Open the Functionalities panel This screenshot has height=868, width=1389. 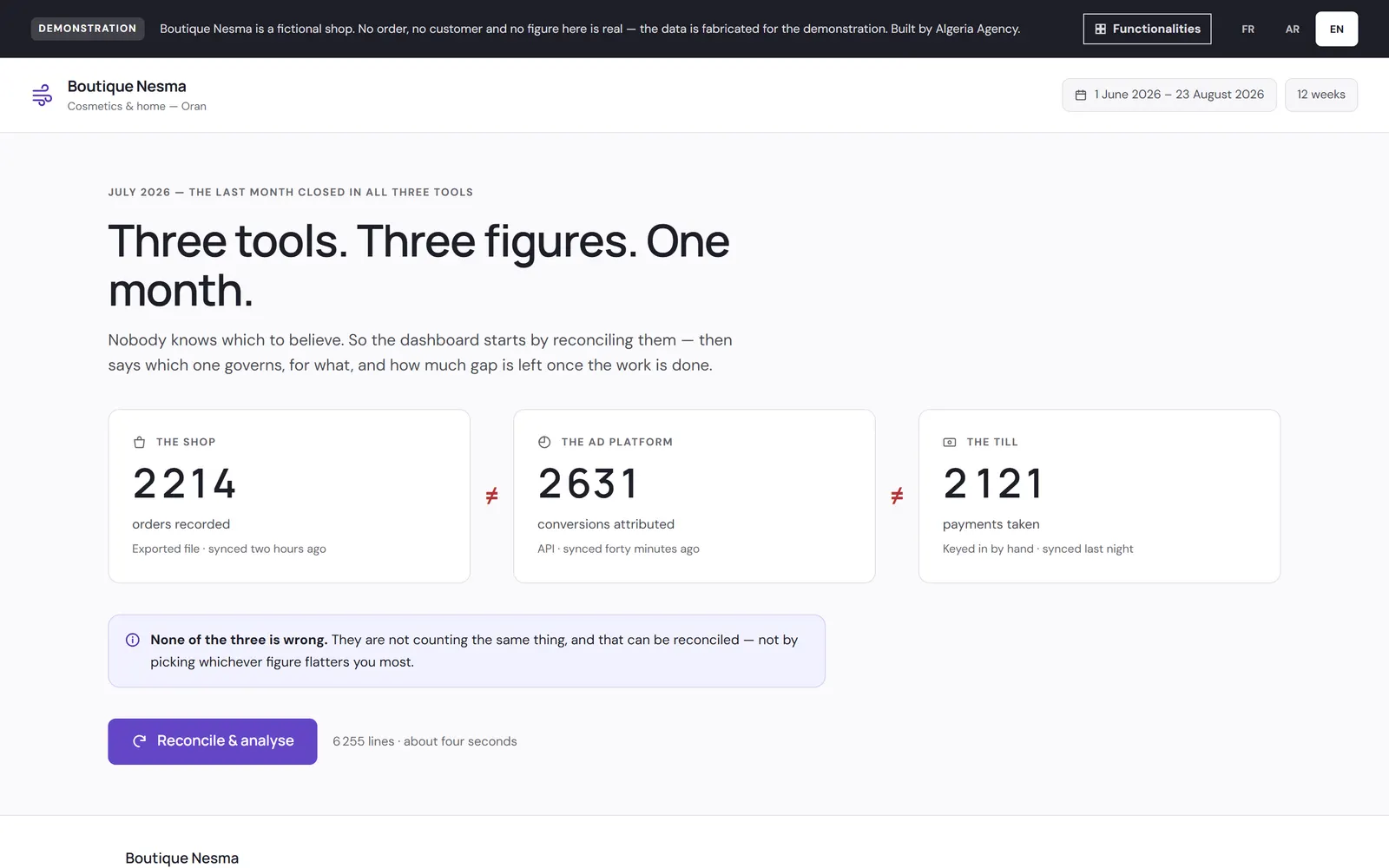pos(1147,29)
